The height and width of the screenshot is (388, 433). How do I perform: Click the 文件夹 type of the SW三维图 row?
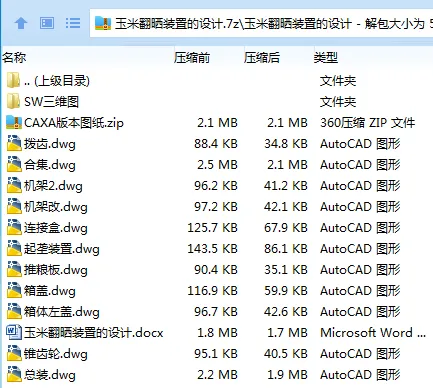(x=338, y=102)
